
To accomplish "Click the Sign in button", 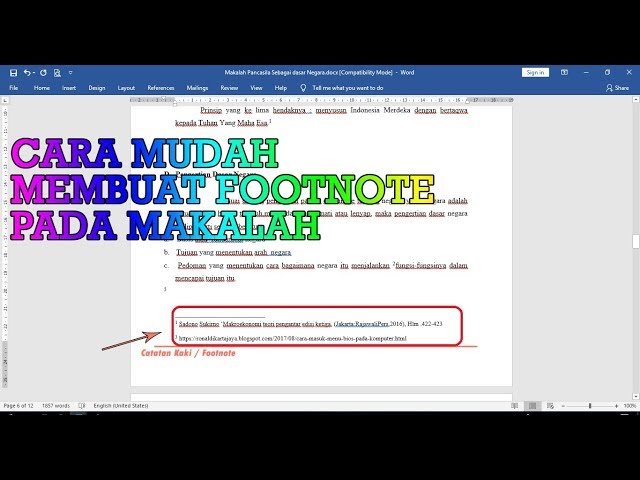I will 535,72.
